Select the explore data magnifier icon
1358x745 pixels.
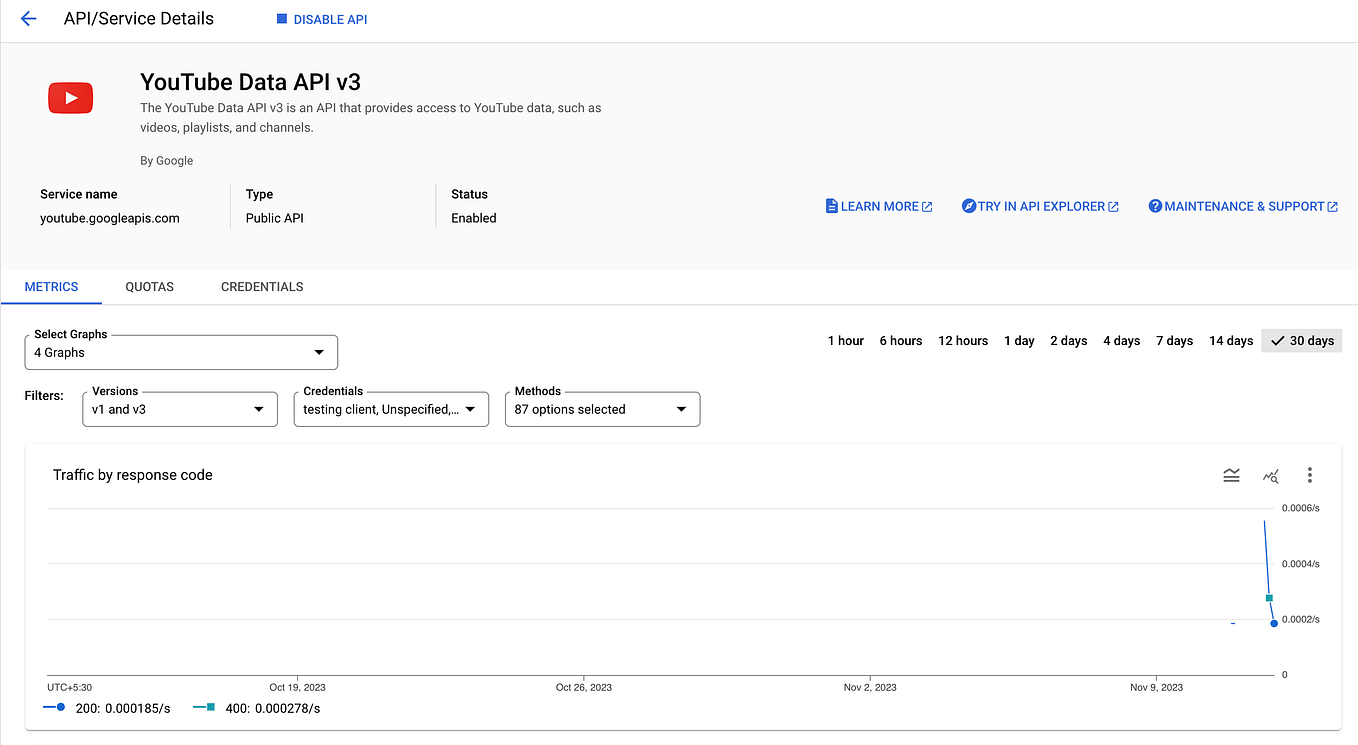tap(1270, 475)
